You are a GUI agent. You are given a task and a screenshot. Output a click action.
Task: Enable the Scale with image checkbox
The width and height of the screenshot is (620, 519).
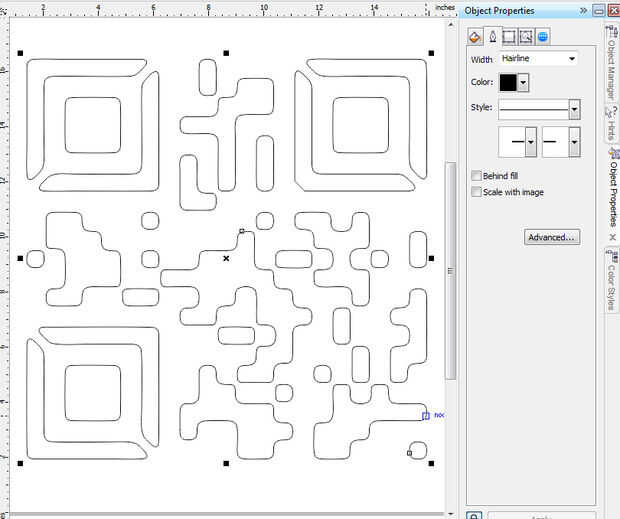(476, 192)
